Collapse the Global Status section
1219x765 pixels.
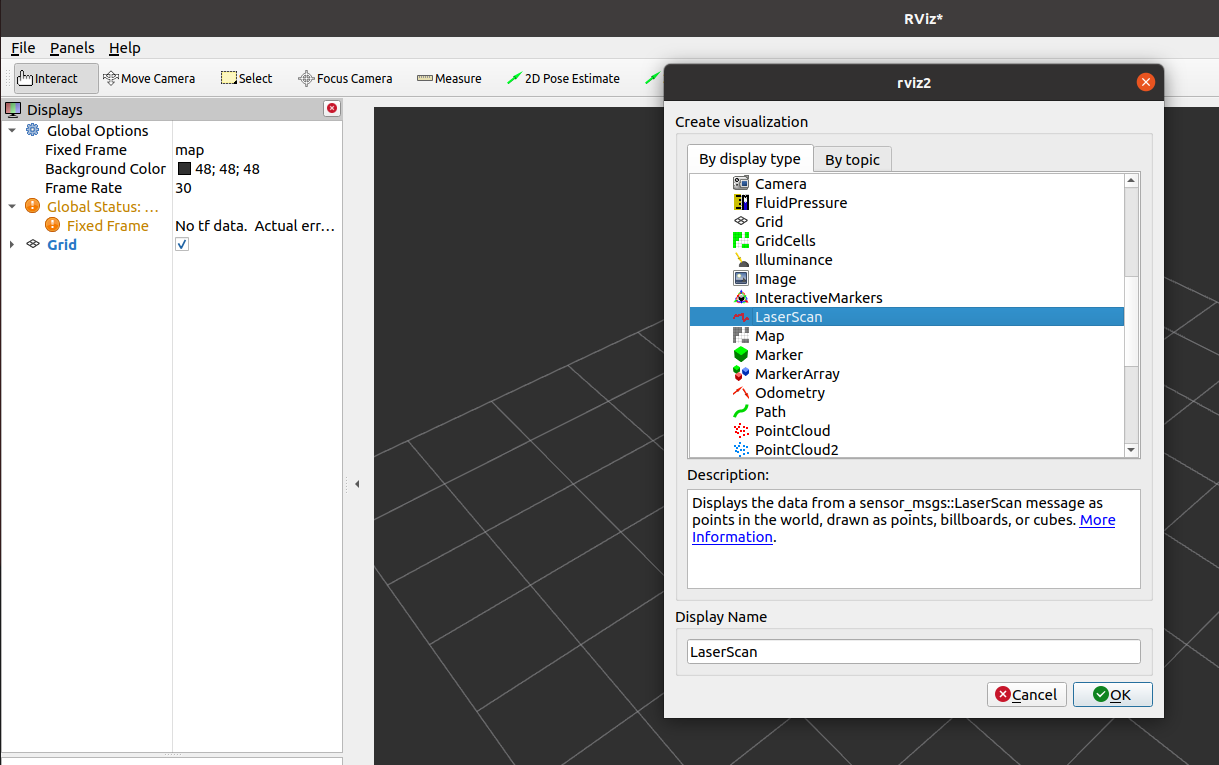pos(12,206)
